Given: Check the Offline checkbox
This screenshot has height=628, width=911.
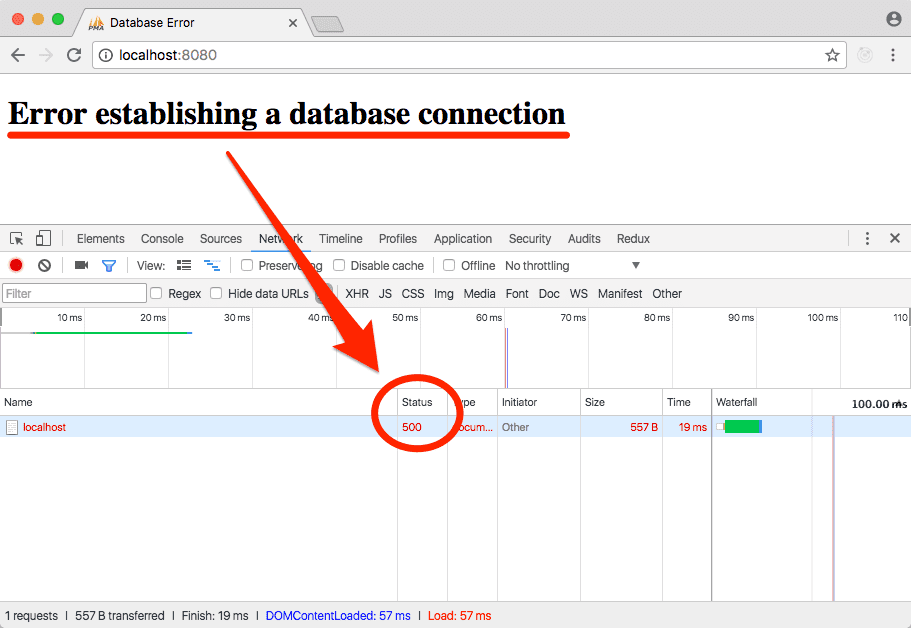Looking at the screenshot, I should click(x=449, y=265).
